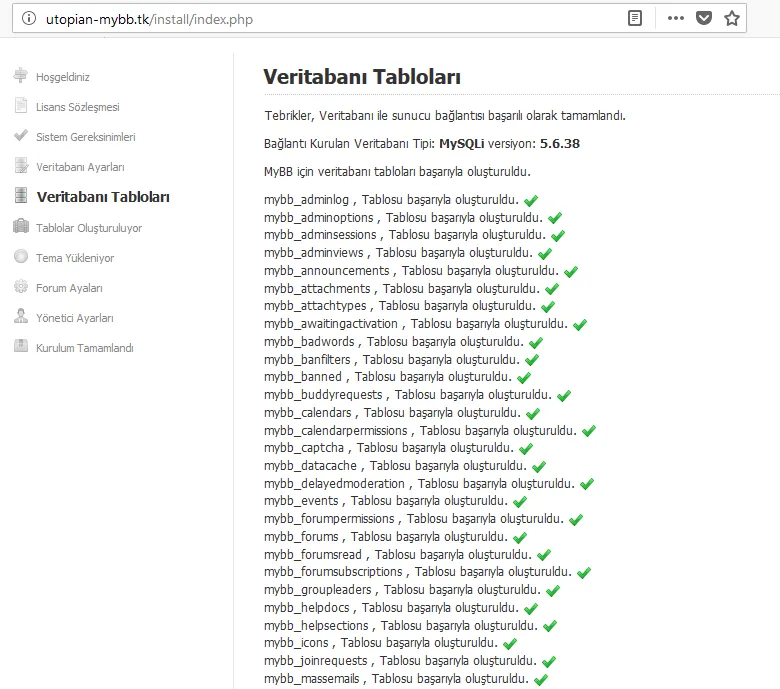The height and width of the screenshot is (689, 780).
Task: Click green checkmark next to mybb_adminoptions
Action: click(x=555, y=218)
